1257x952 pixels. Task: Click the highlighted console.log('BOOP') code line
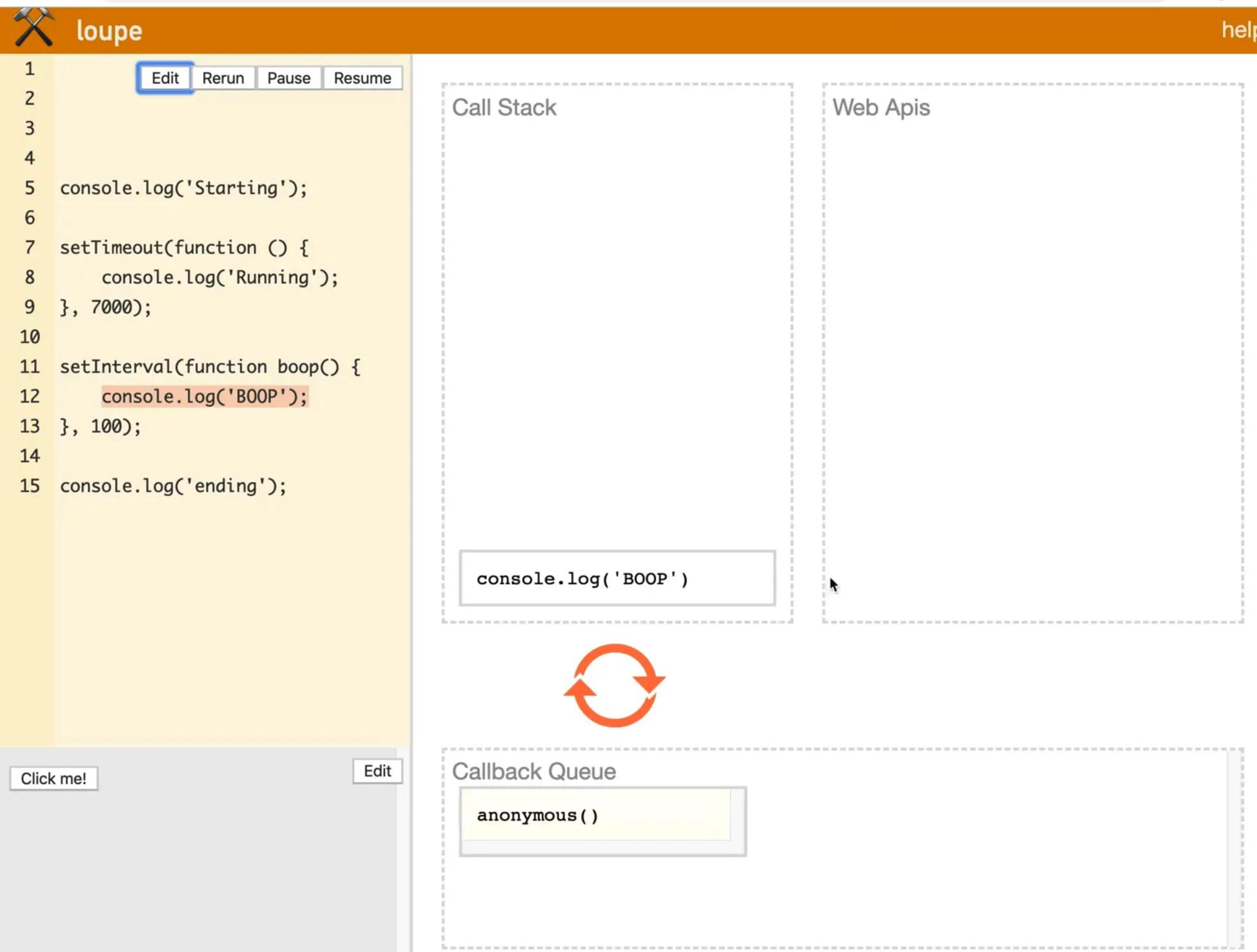(x=204, y=397)
